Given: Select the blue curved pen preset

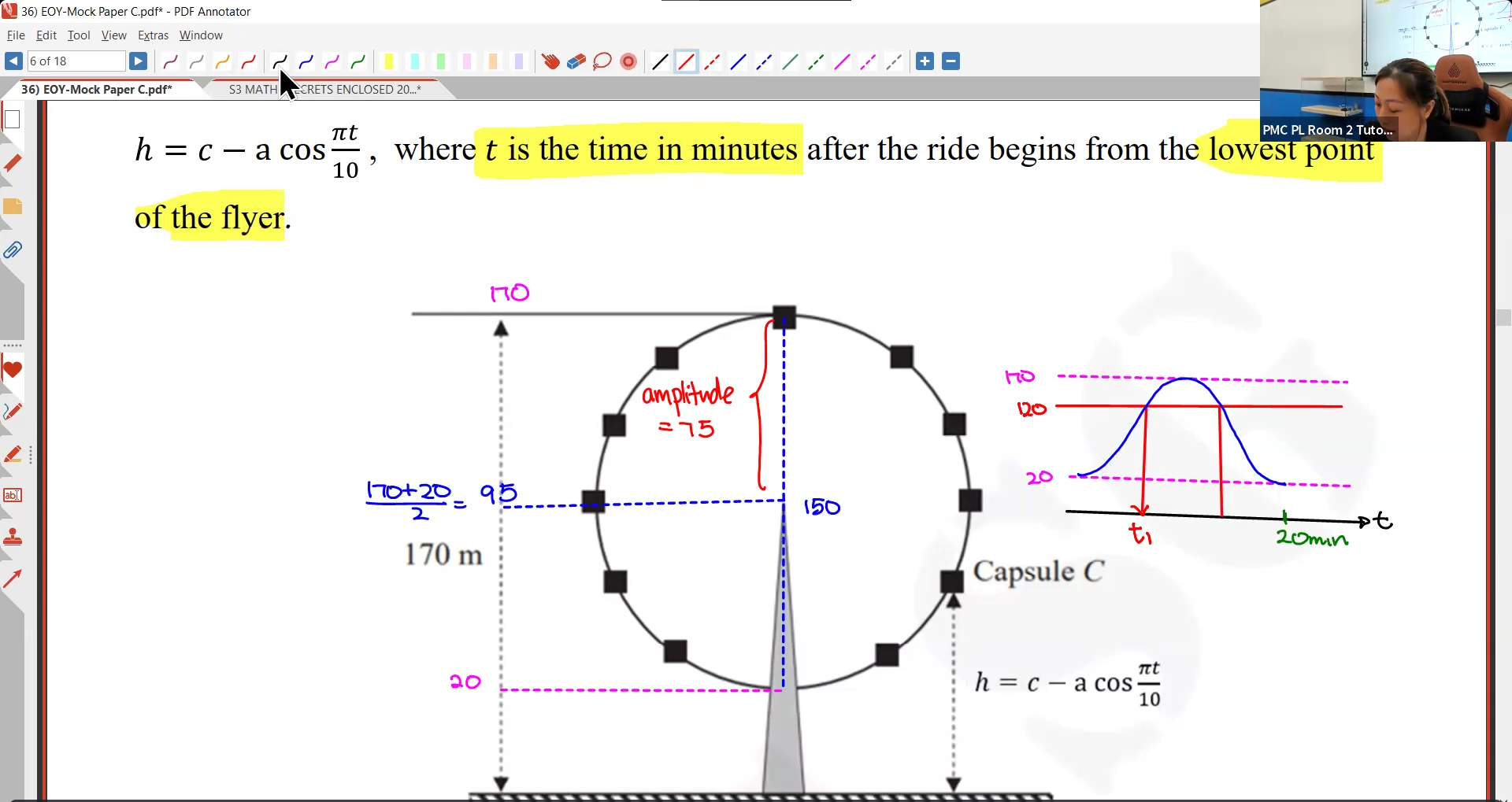Looking at the screenshot, I should point(306,61).
